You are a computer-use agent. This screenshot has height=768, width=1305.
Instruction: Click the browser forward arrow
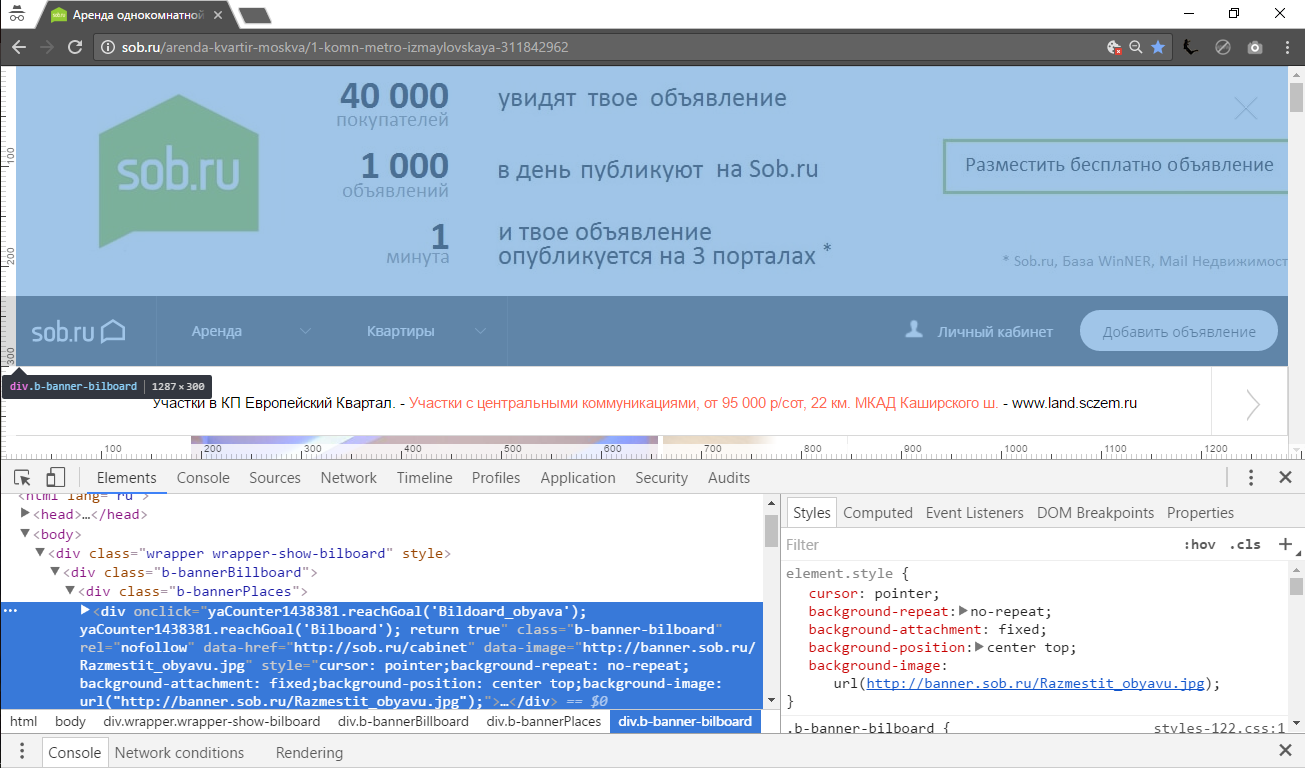coord(46,47)
